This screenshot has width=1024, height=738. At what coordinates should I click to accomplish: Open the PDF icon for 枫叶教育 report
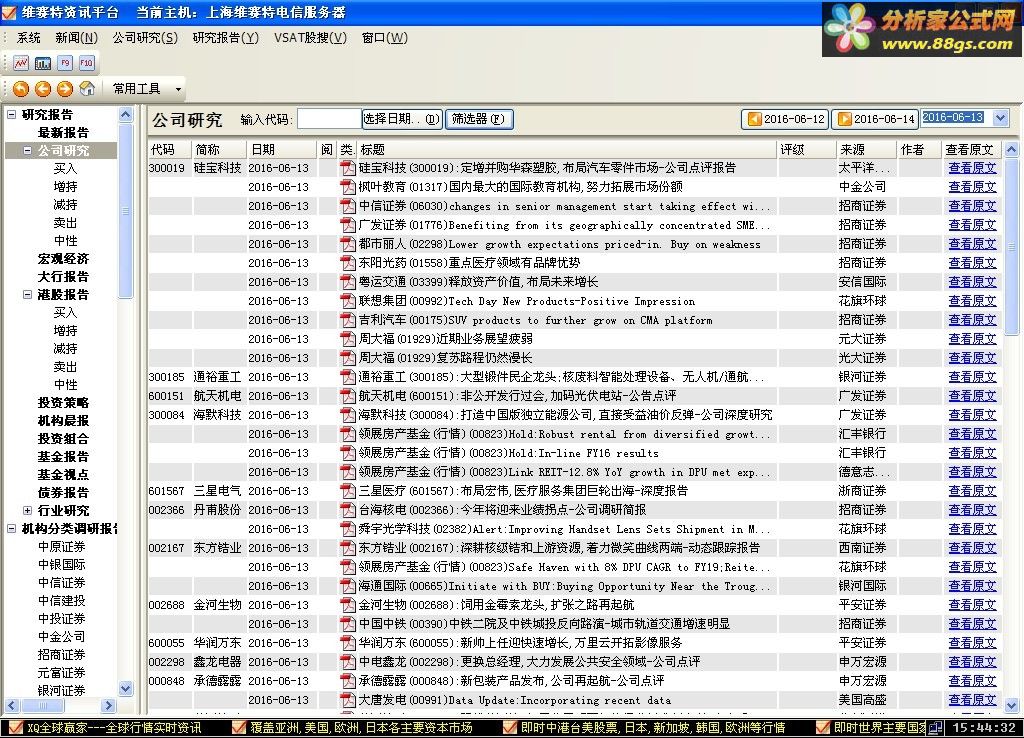click(348, 187)
